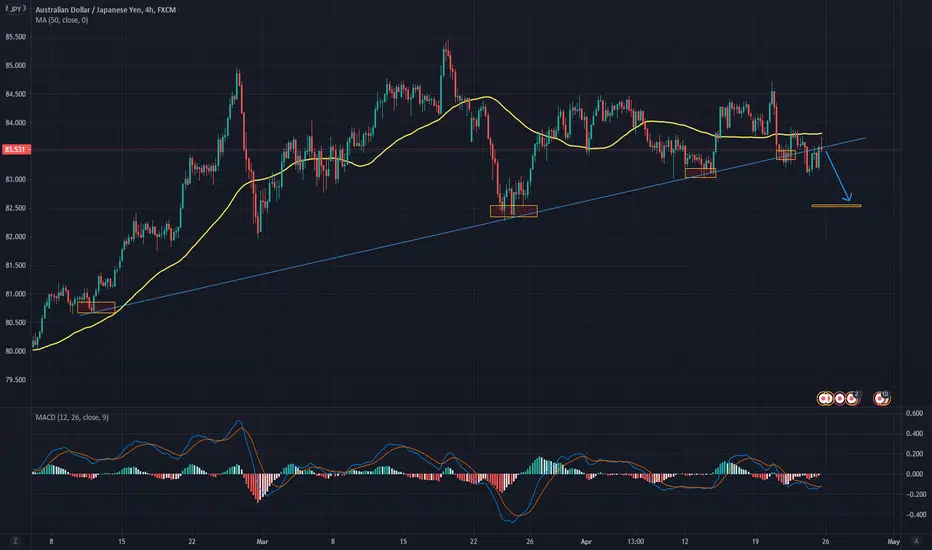Click the Z timezone button on time axis

pos(15,541)
